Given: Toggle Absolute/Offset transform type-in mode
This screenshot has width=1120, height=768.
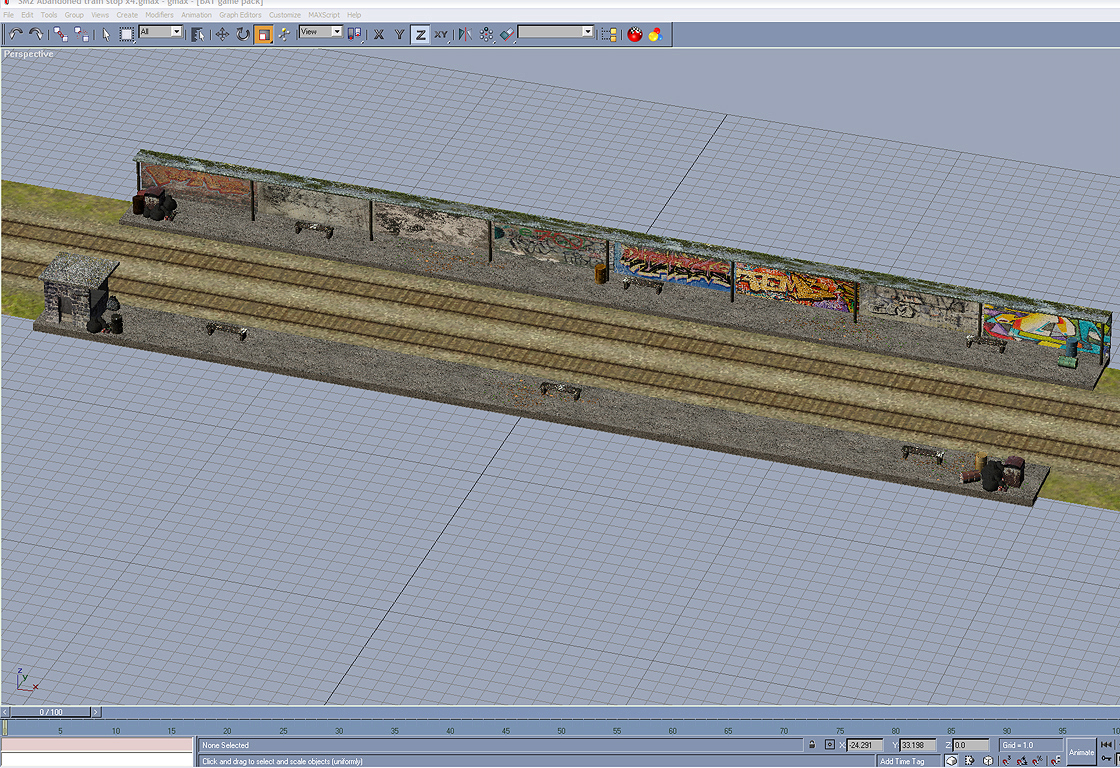Looking at the screenshot, I should click(x=829, y=745).
